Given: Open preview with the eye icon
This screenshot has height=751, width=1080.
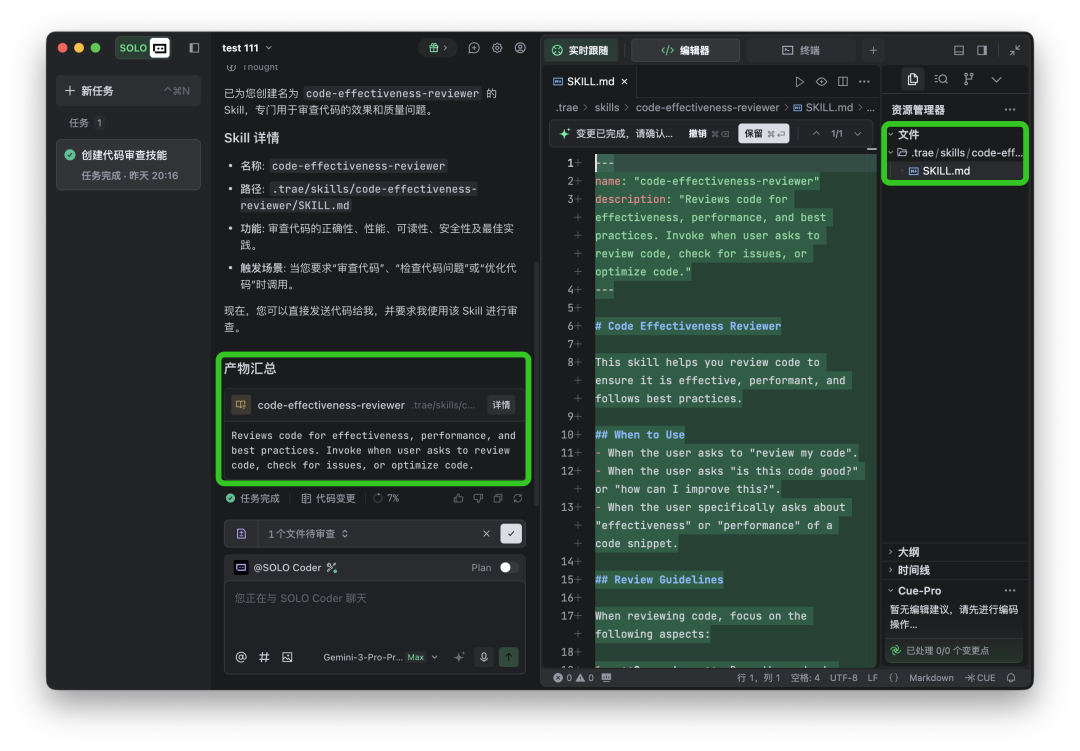Looking at the screenshot, I should (821, 81).
